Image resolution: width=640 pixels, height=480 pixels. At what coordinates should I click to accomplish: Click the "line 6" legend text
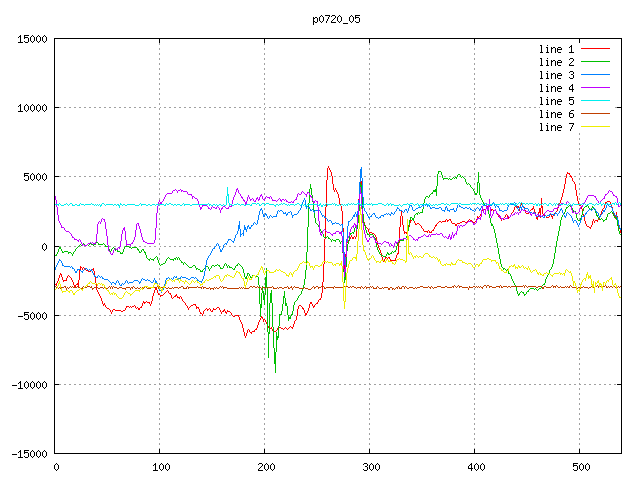click(557, 114)
